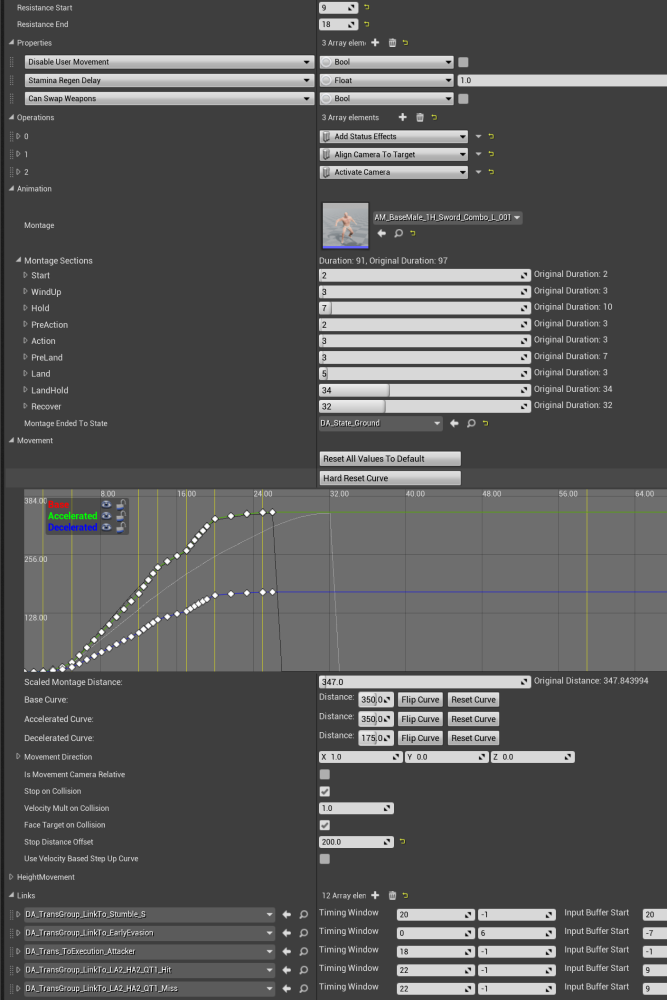Click Reset All Values To Default
Image resolution: width=667 pixels, height=1000 pixels.
pos(389,458)
